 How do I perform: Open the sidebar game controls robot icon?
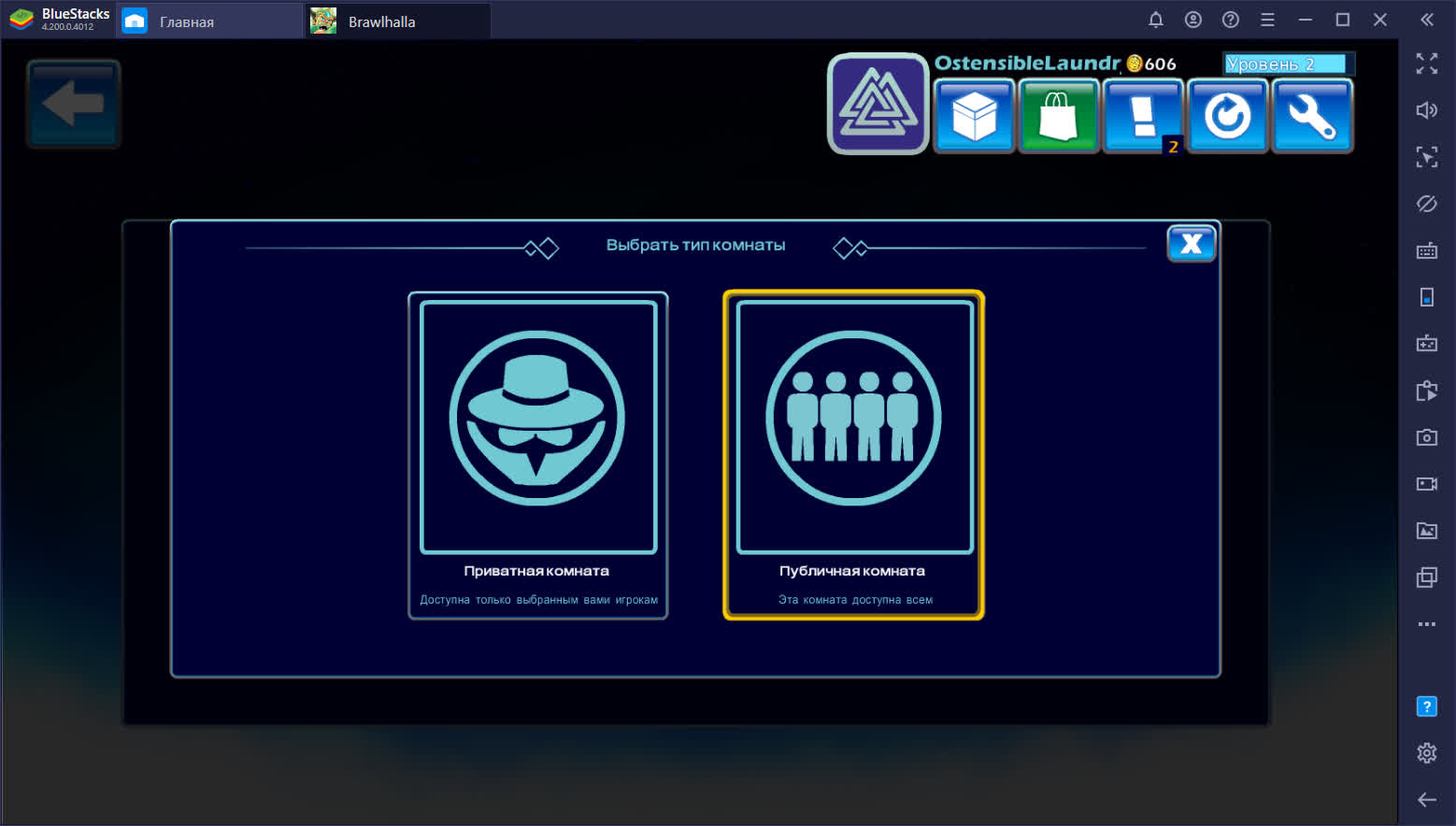[1427, 344]
